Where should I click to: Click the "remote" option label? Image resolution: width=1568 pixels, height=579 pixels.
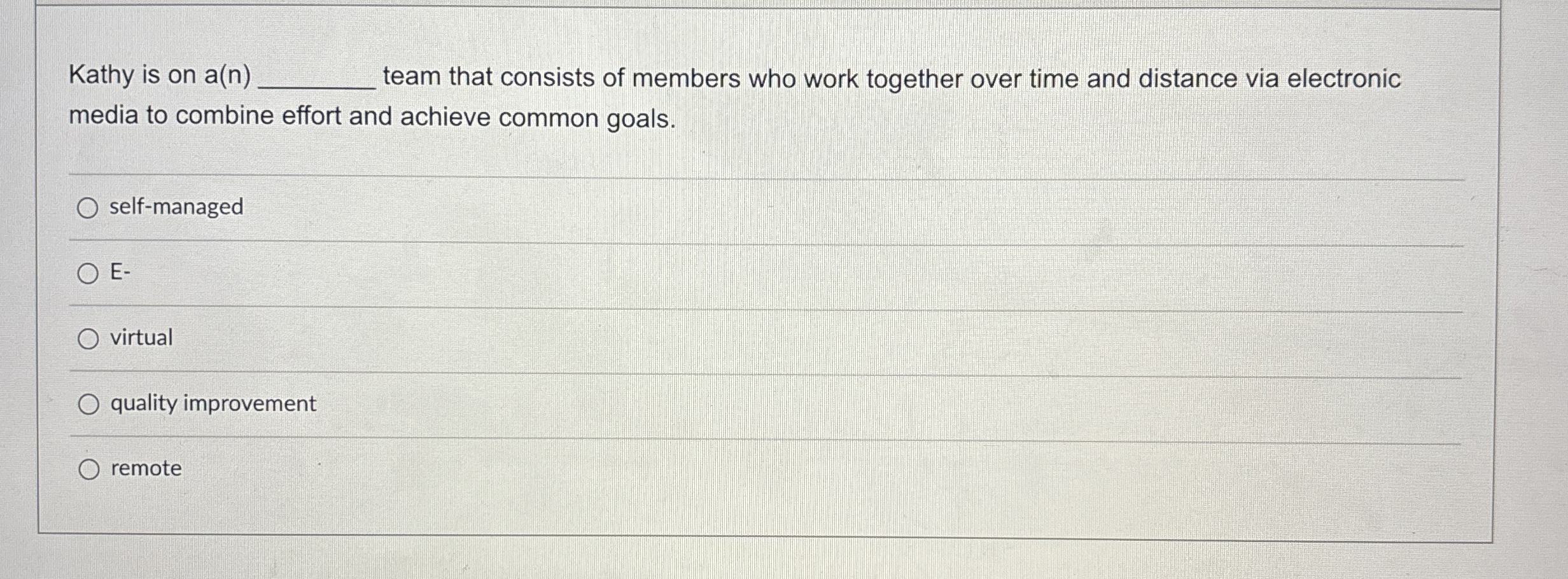(145, 470)
